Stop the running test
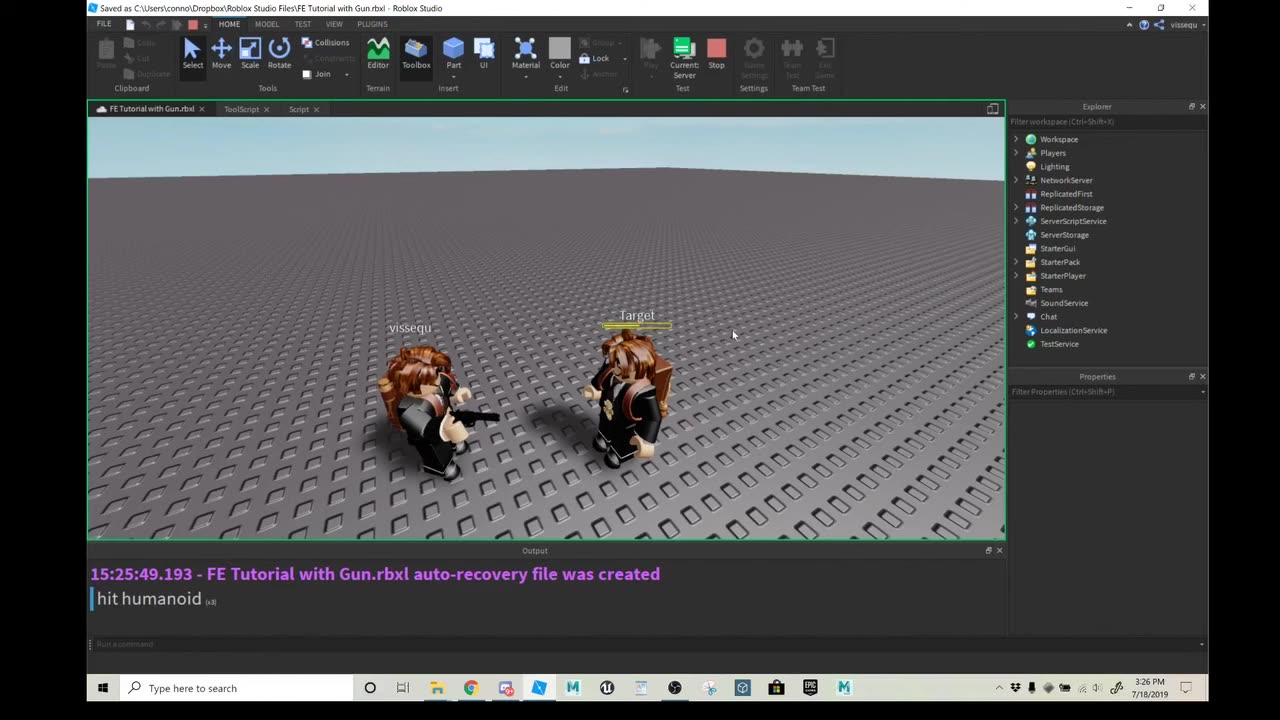Screen dimensions: 1280x720 (716, 54)
